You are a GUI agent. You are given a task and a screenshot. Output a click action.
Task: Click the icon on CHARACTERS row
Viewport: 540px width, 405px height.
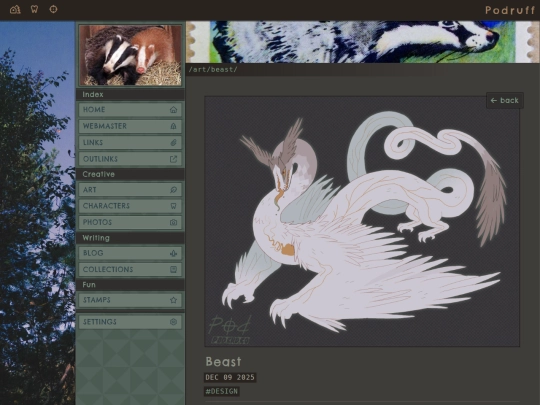pos(173,206)
